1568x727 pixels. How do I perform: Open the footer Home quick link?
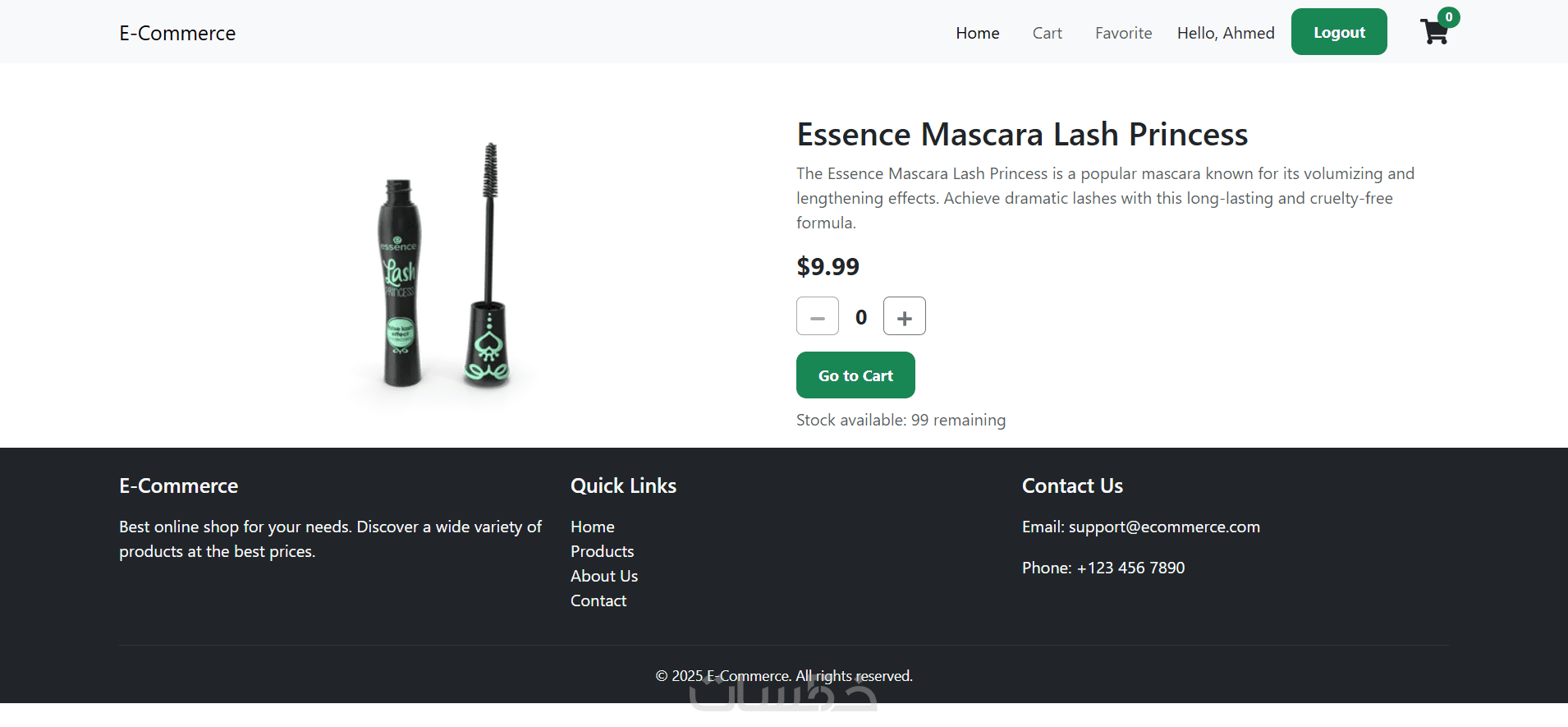pos(592,527)
